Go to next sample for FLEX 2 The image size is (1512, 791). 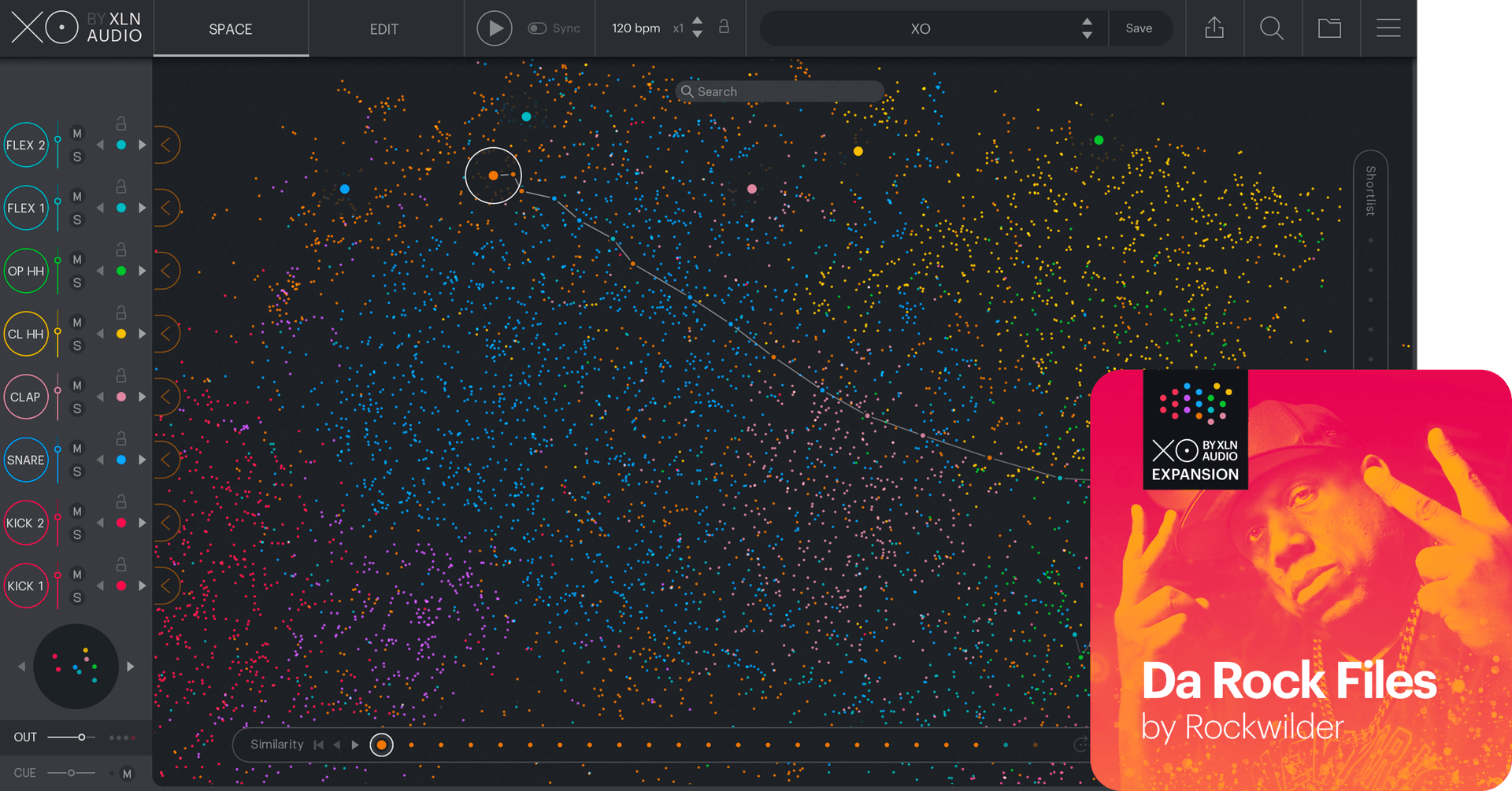[x=143, y=145]
